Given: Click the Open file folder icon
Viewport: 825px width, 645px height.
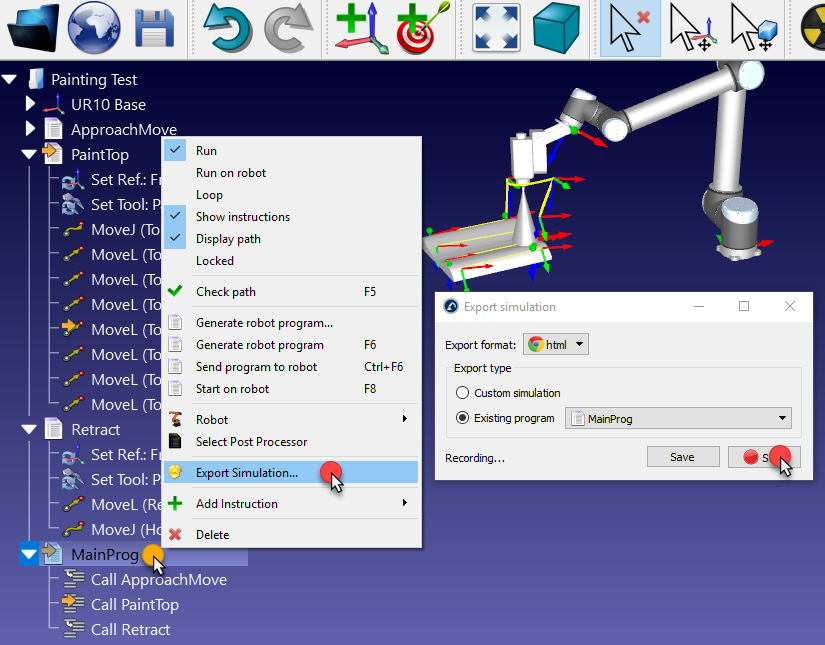Looking at the screenshot, I should pyautogui.click(x=33, y=28).
